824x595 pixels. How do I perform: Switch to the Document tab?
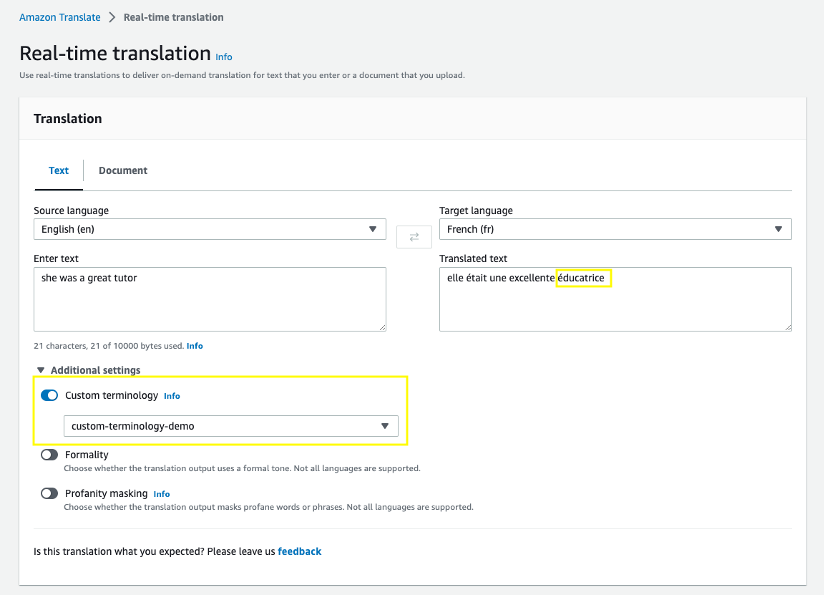pyautogui.click(x=123, y=171)
